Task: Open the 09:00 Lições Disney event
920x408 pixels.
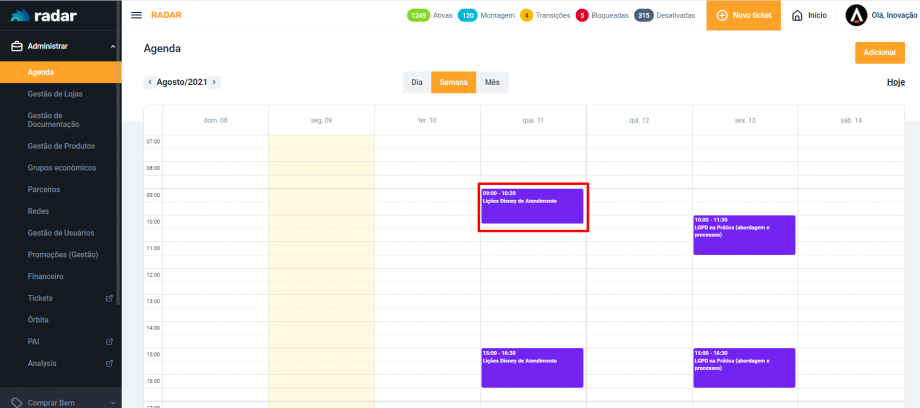Action: coord(532,206)
